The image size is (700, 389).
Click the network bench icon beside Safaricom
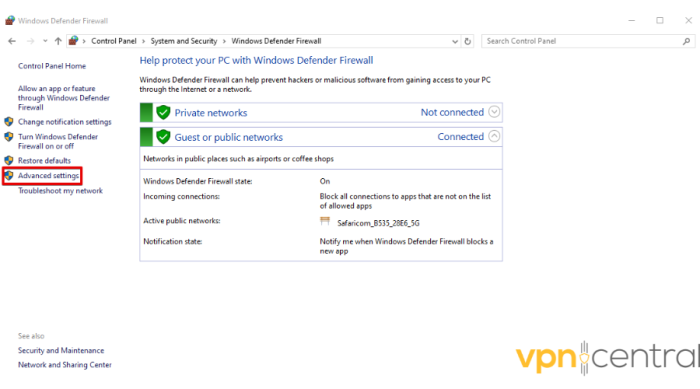tap(325, 221)
